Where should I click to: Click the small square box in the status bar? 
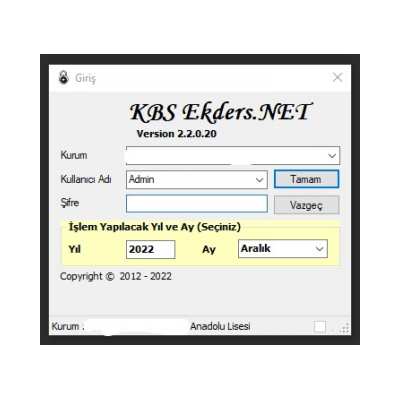(320, 327)
